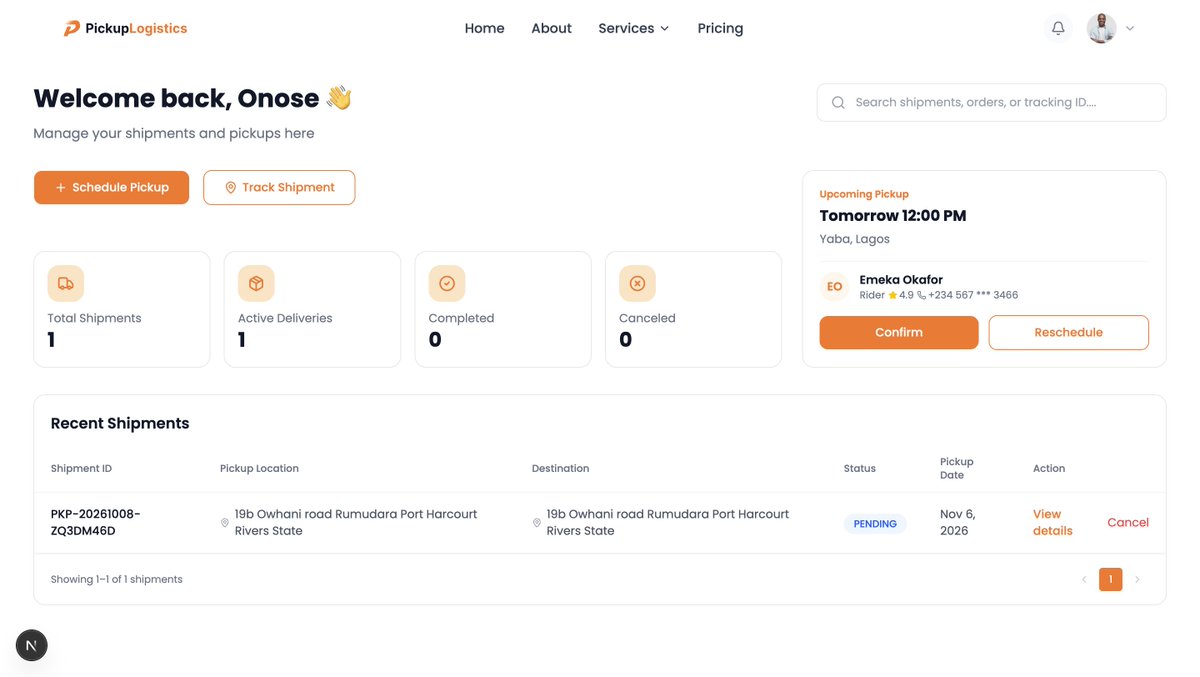1200x677 pixels.
Task: Select the Active Deliveries label
Action: tap(285, 318)
